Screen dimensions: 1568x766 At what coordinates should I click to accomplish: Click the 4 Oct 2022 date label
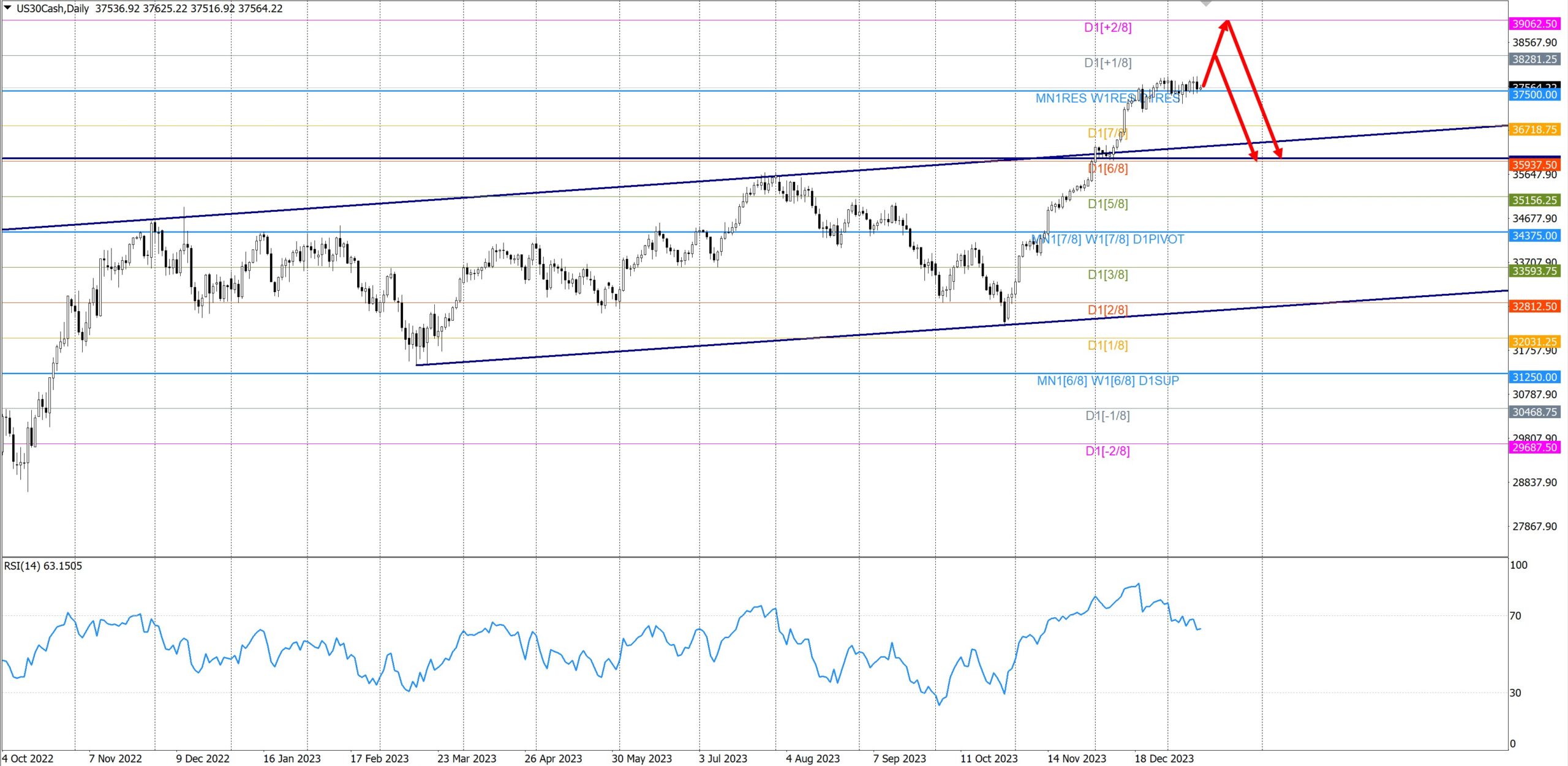coord(28,759)
